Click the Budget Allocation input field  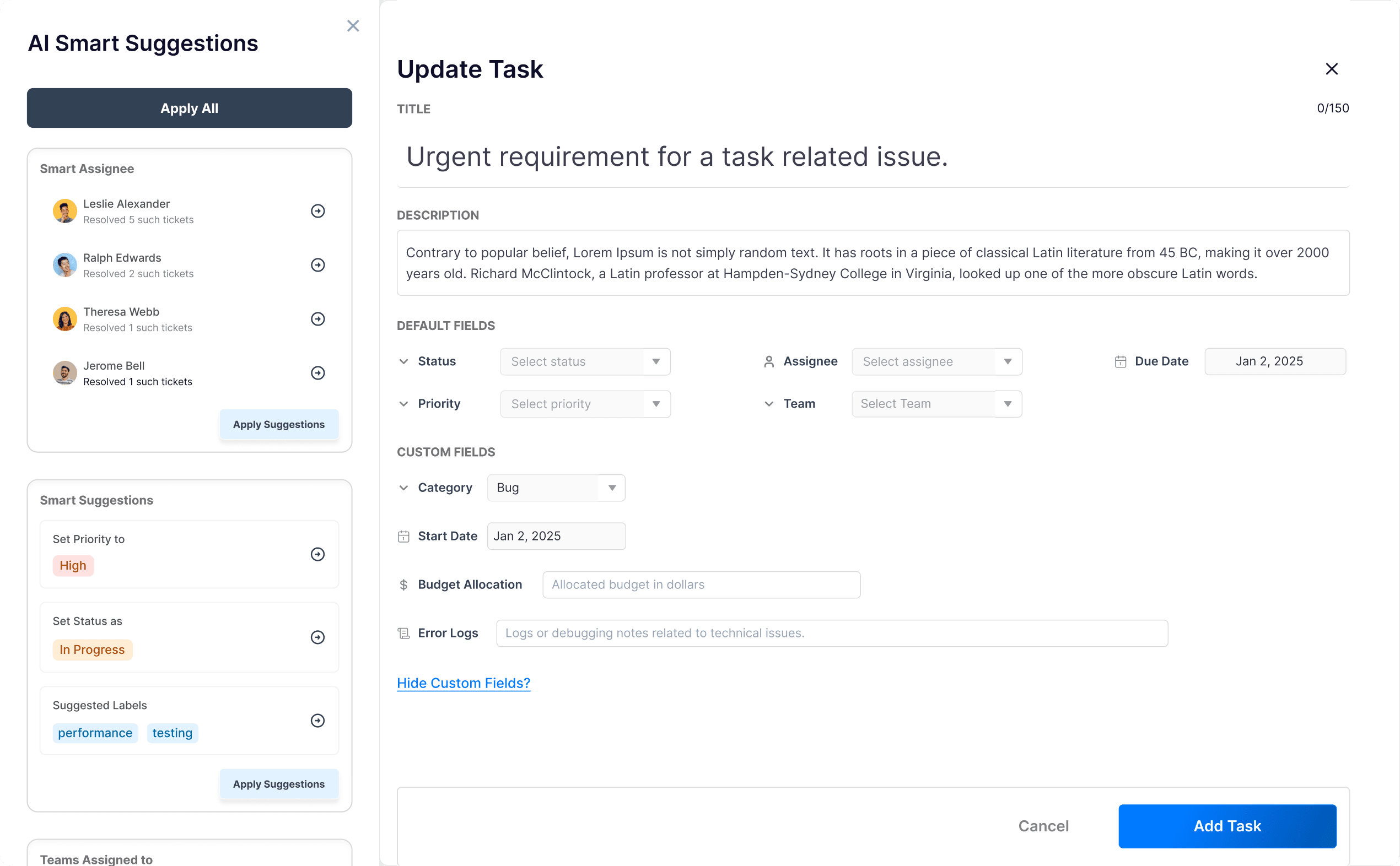(x=701, y=584)
